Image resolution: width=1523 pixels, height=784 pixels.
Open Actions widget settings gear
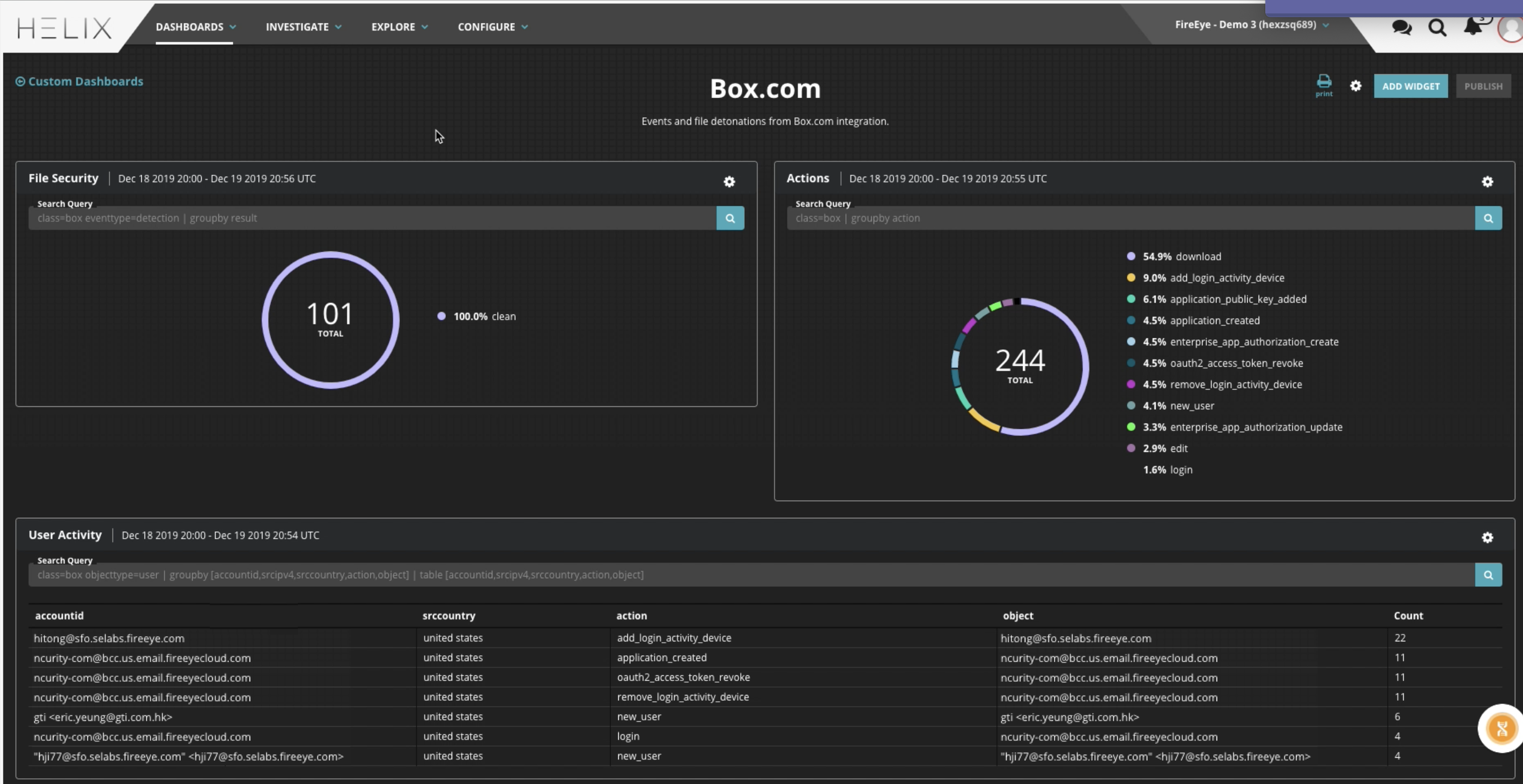point(1487,182)
